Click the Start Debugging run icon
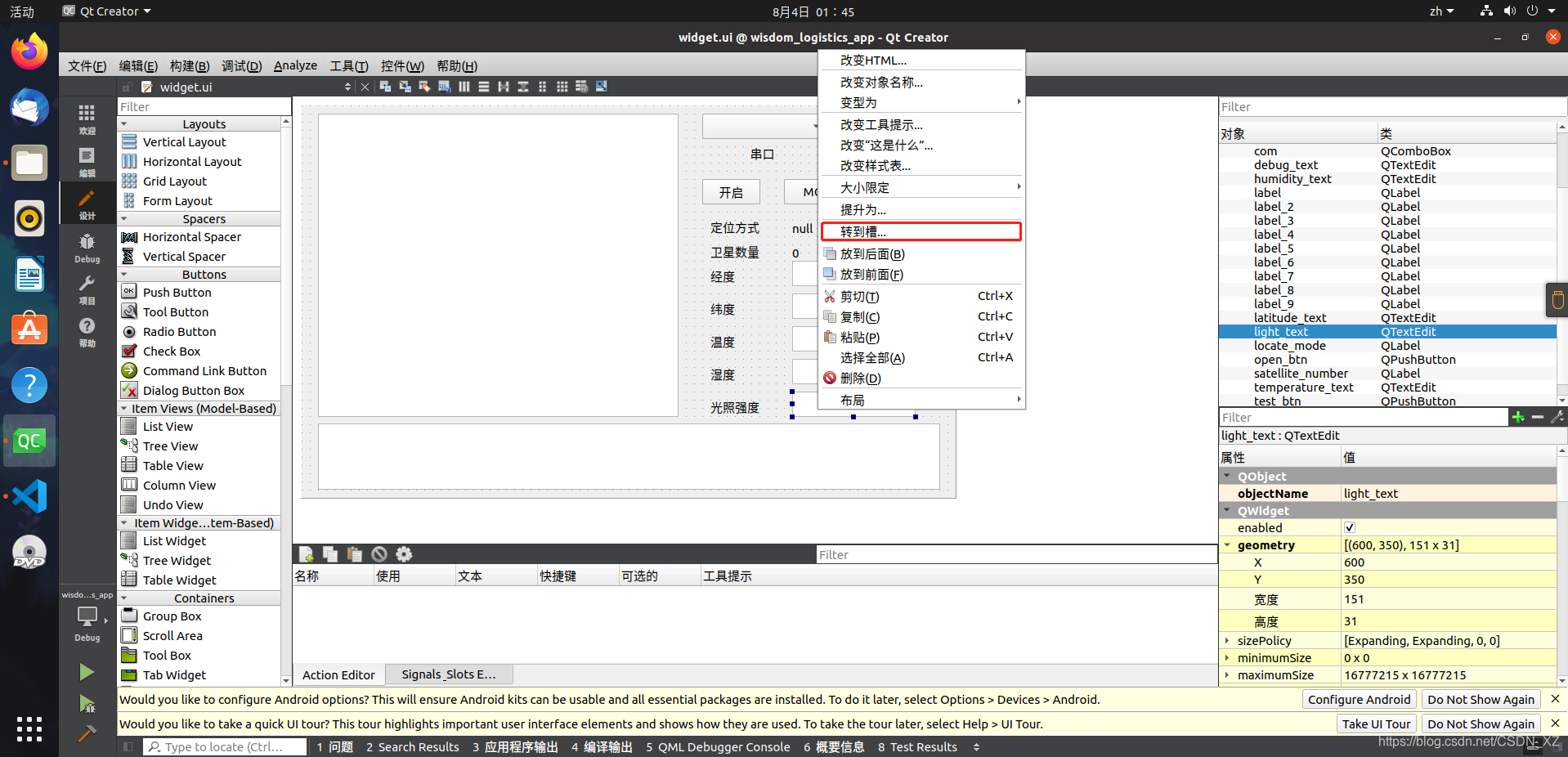Screen dimensions: 1568x757 [87, 704]
